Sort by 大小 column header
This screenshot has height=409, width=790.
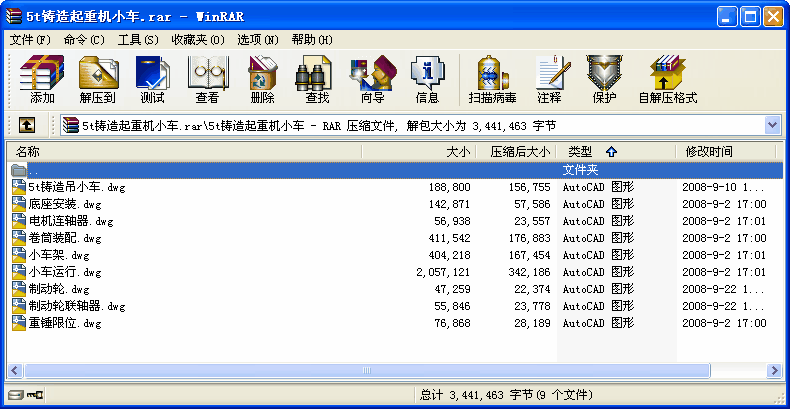click(x=419, y=152)
